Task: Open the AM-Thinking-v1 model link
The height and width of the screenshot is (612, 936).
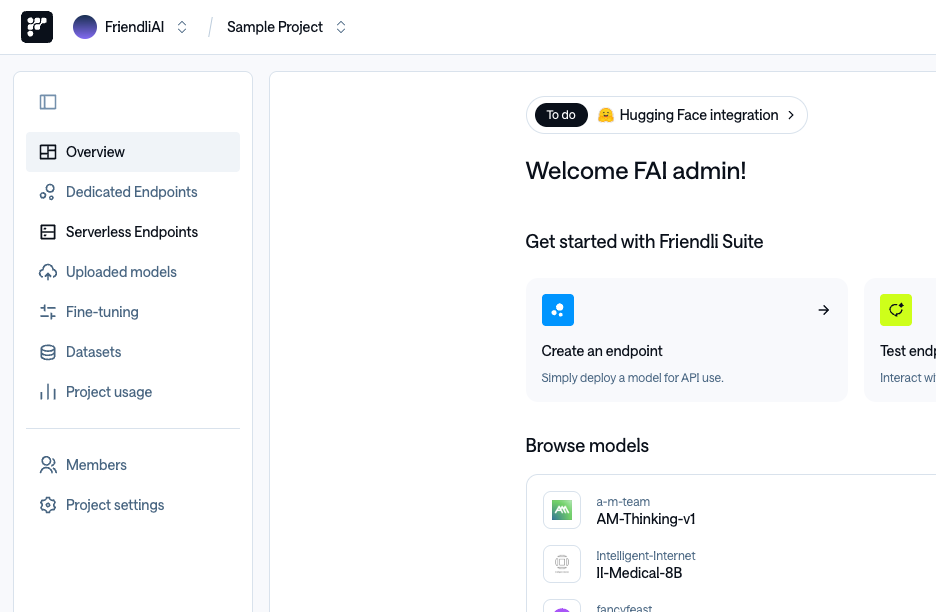Action: tap(646, 519)
